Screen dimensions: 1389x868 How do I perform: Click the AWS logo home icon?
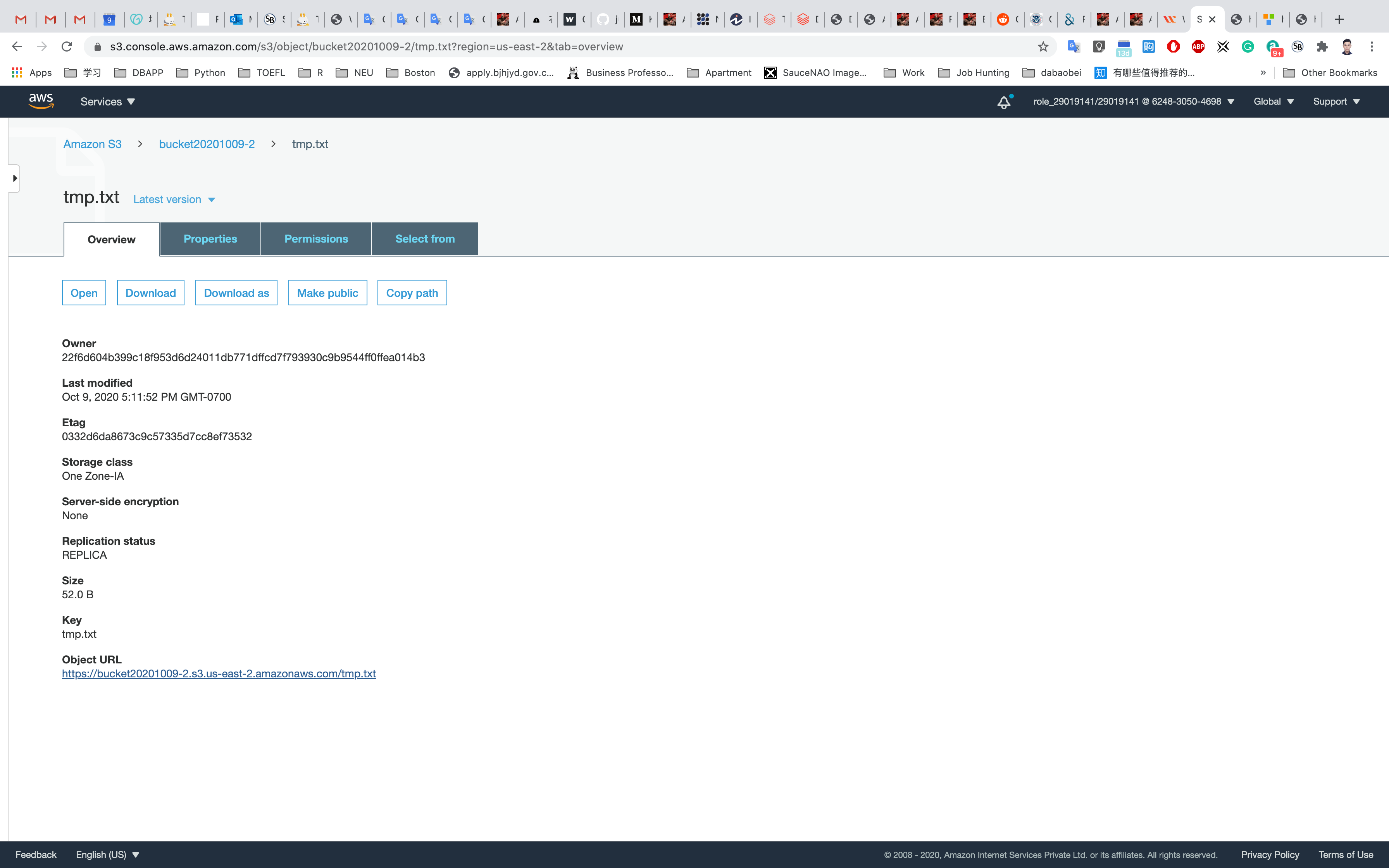click(41, 101)
